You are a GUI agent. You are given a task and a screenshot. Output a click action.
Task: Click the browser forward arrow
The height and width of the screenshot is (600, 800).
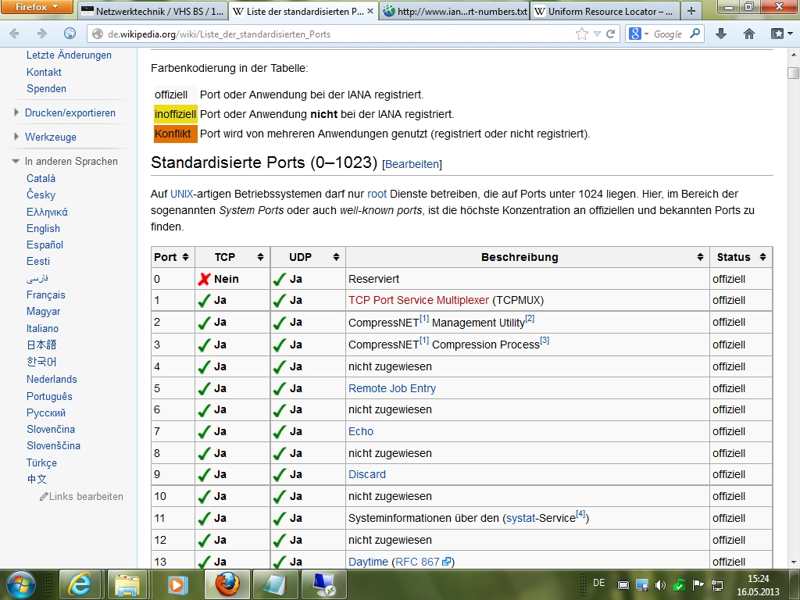[42, 34]
